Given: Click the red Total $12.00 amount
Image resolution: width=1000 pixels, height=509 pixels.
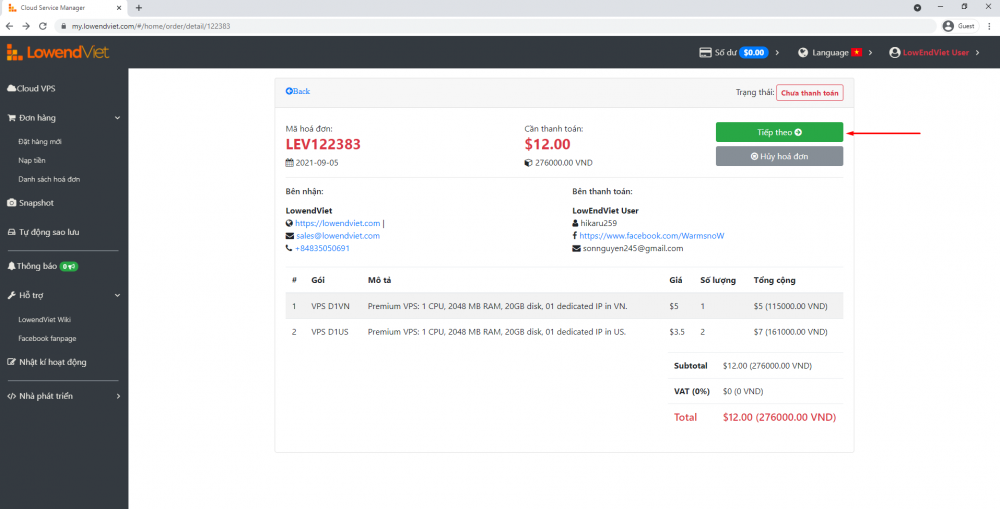Looking at the screenshot, I should (779, 417).
